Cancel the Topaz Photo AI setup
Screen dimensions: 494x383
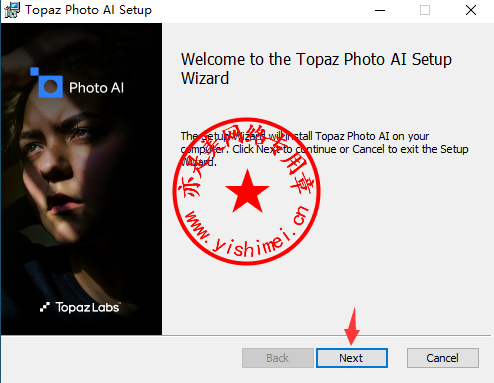pos(443,358)
